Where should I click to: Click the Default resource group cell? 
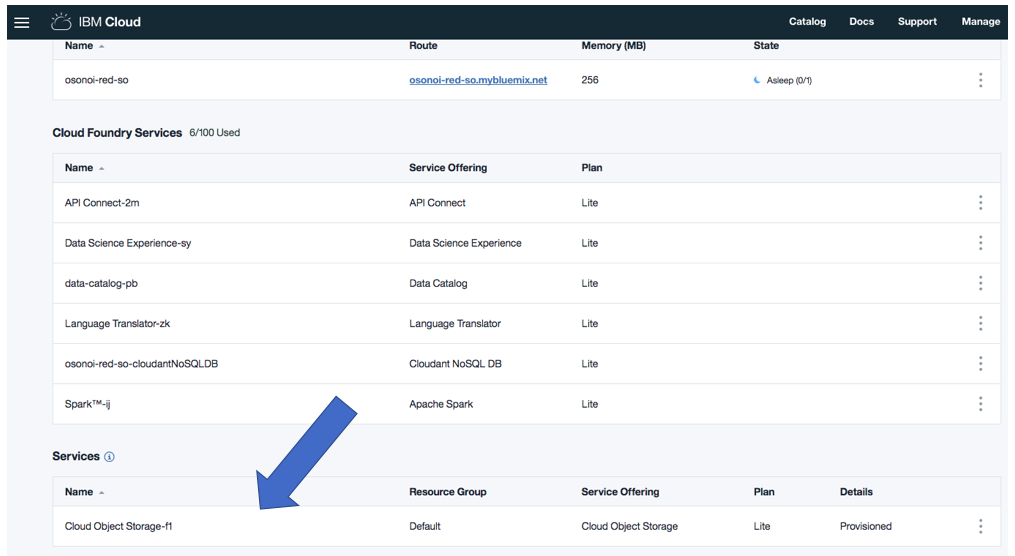click(x=425, y=526)
